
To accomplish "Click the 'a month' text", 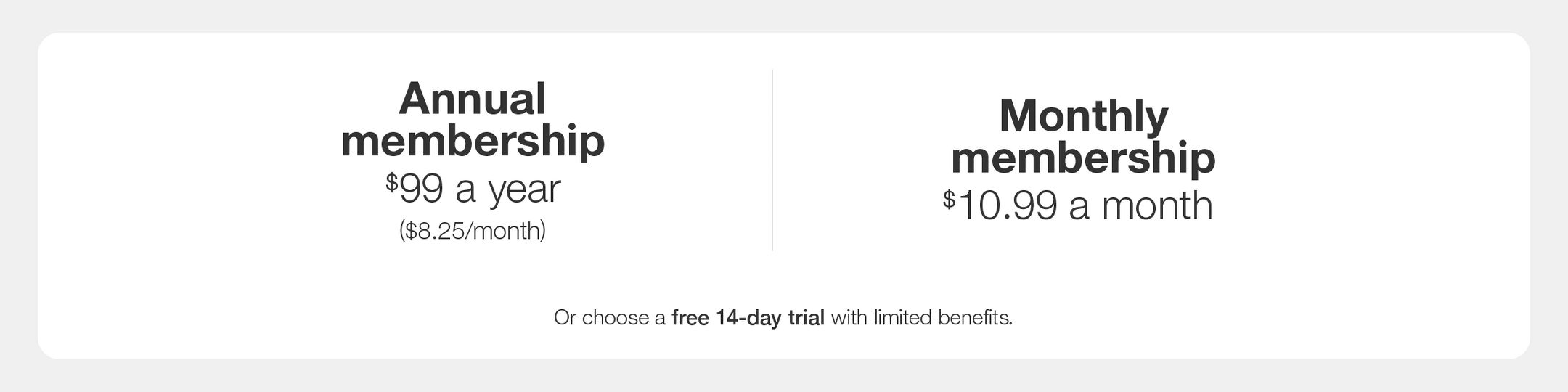I will pyautogui.click(x=1140, y=205).
